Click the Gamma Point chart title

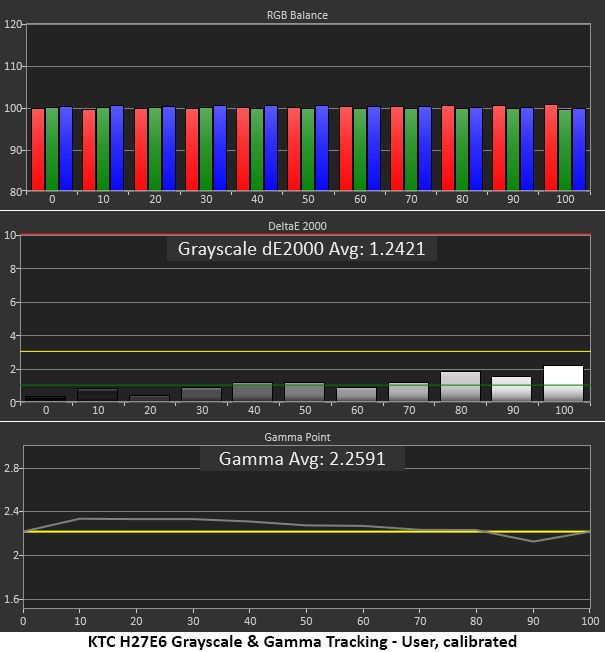tap(297, 437)
